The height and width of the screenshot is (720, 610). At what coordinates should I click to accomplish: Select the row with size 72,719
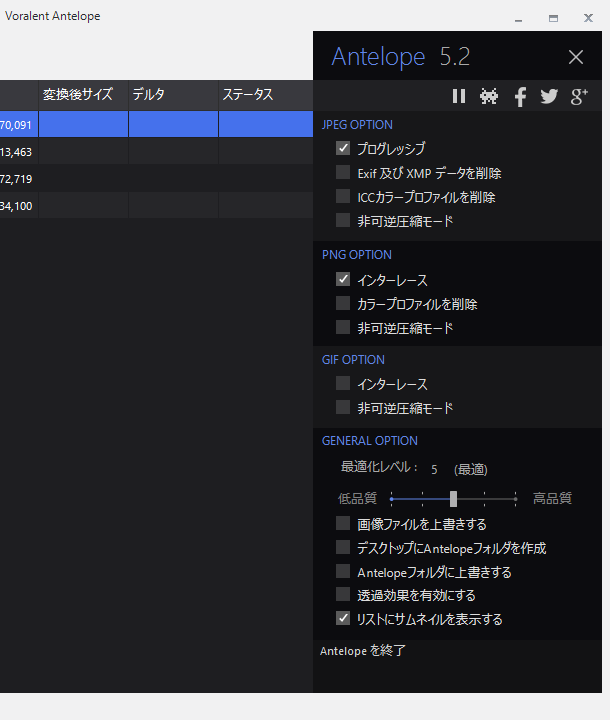pyautogui.click(x=156, y=179)
